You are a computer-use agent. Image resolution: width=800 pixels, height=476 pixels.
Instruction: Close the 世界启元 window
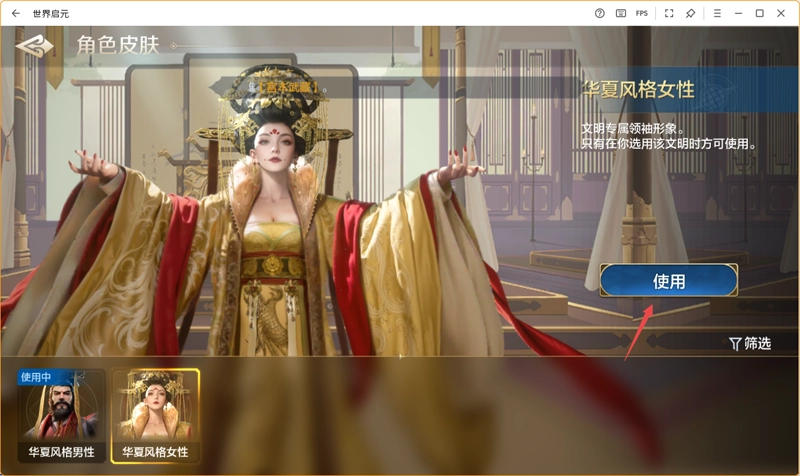pyautogui.click(x=783, y=13)
